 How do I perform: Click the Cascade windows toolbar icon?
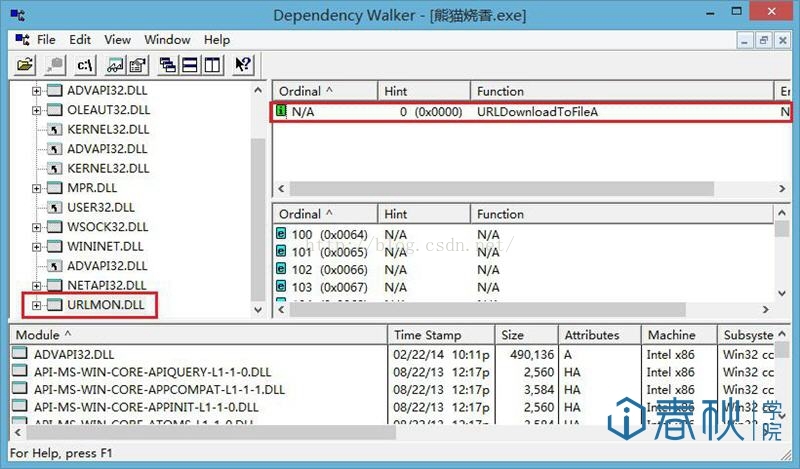point(167,65)
